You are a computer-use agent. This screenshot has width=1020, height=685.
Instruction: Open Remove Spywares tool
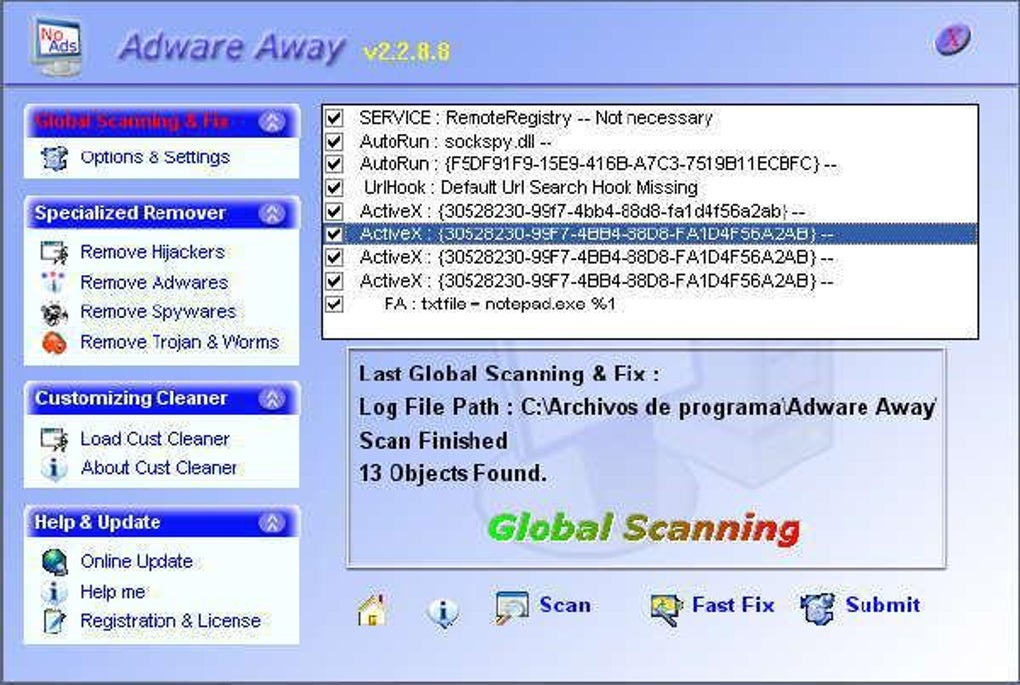coord(158,312)
